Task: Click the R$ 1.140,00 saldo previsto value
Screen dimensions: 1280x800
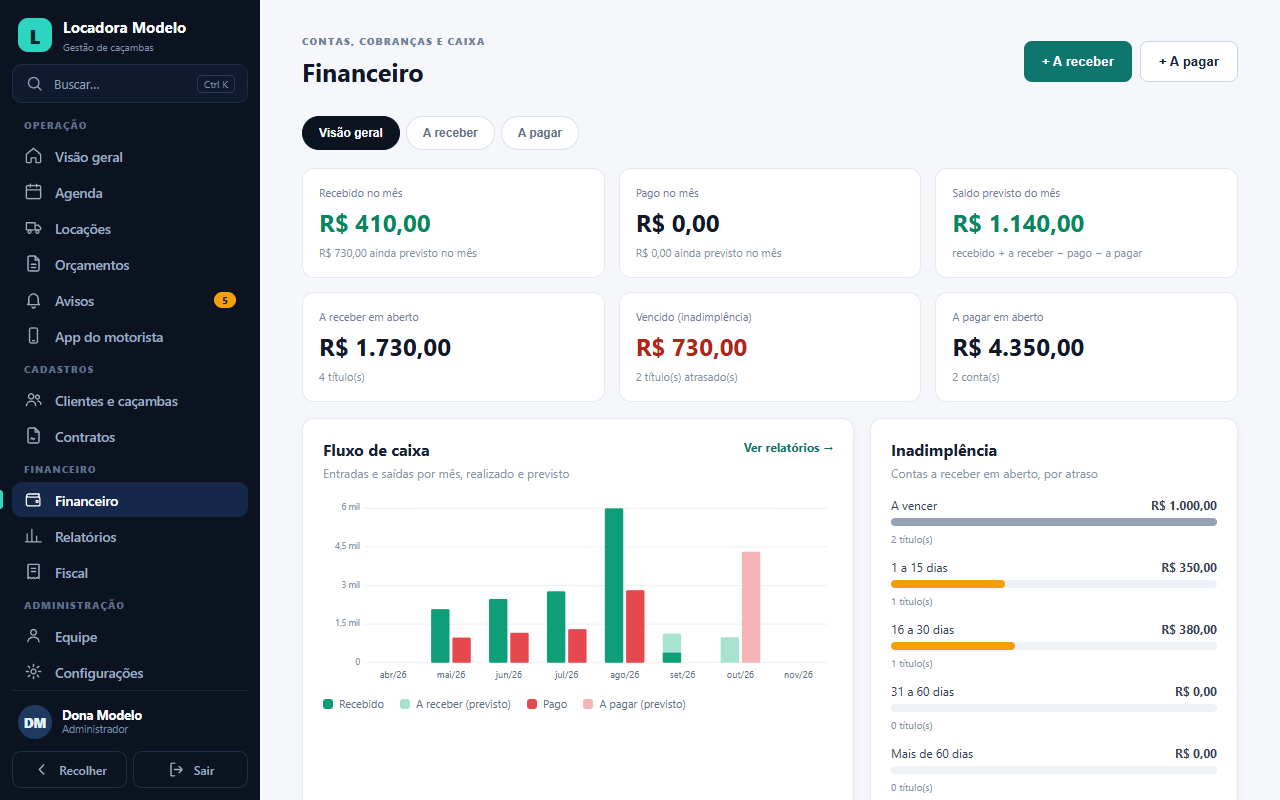Action: (x=1018, y=224)
